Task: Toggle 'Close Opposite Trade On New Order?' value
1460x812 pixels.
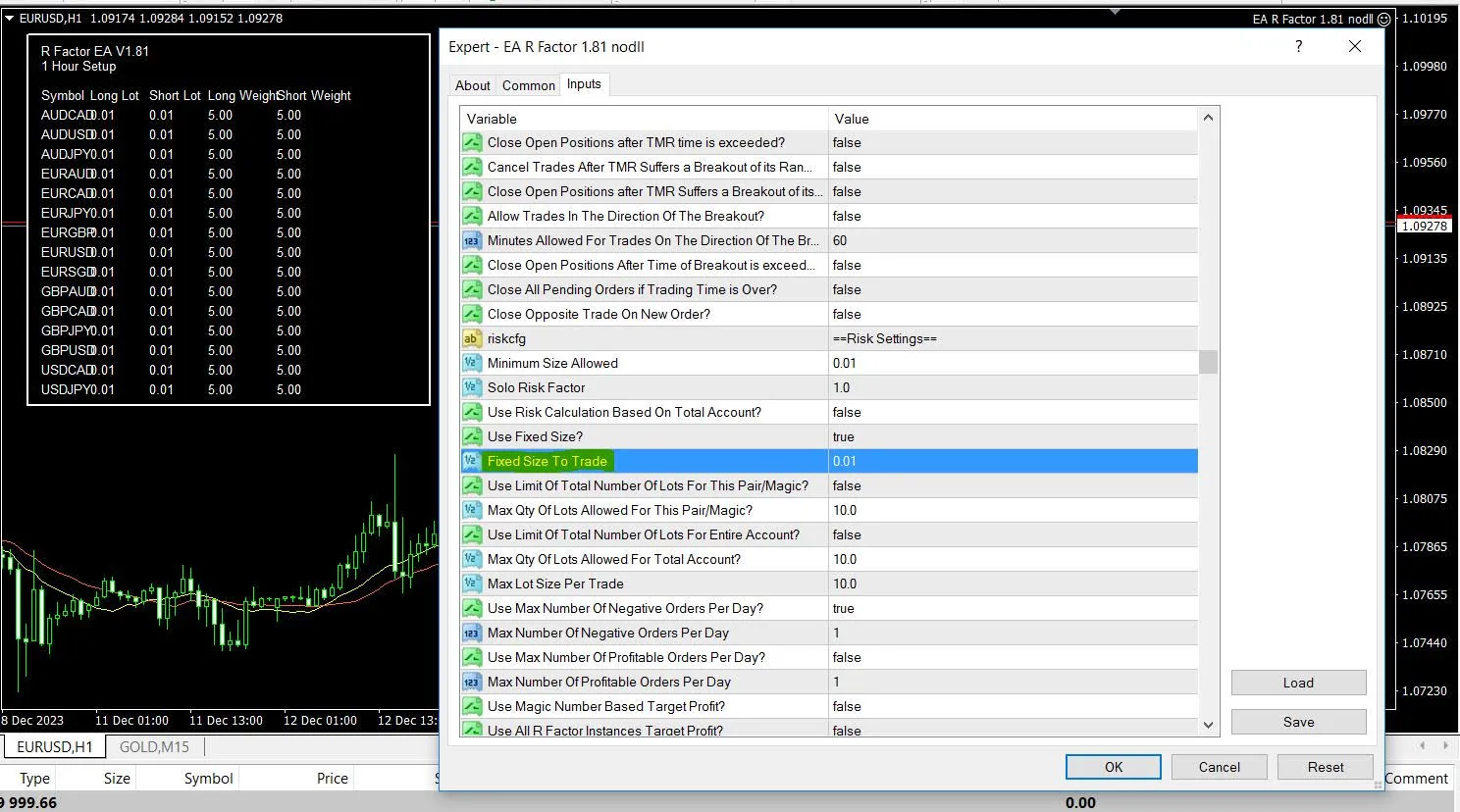Action: tap(1011, 314)
